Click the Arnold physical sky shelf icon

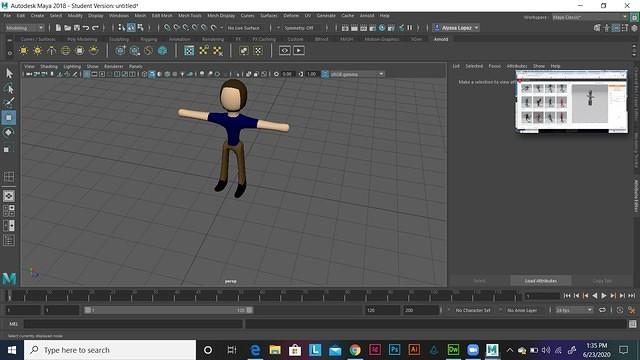pos(93,51)
